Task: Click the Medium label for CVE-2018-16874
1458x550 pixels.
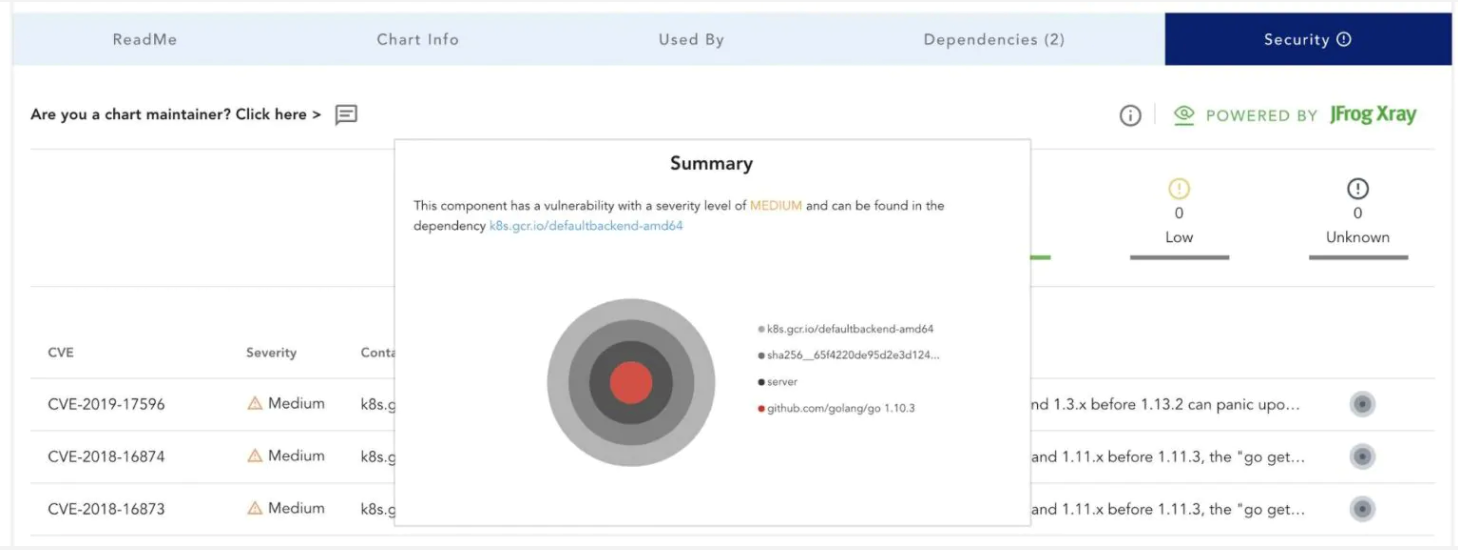Action: point(296,455)
